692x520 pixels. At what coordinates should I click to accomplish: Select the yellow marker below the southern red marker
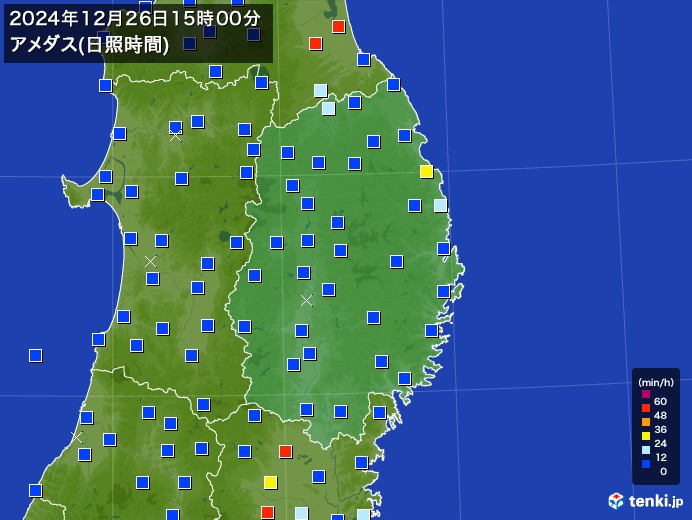(x=271, y=482)
